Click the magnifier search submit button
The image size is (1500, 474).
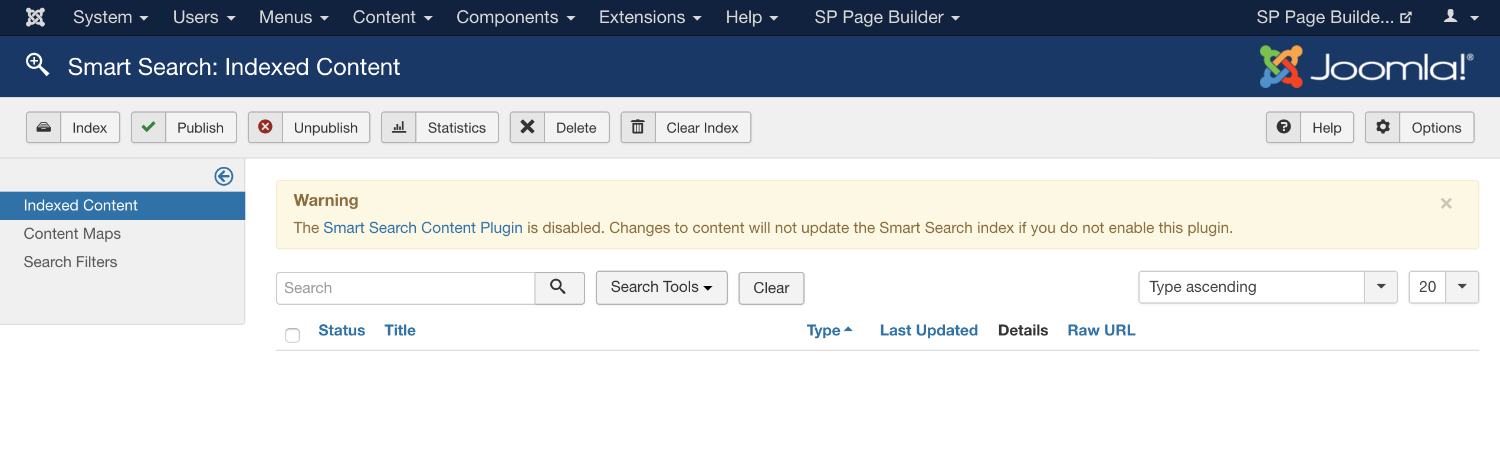(559, 287)
